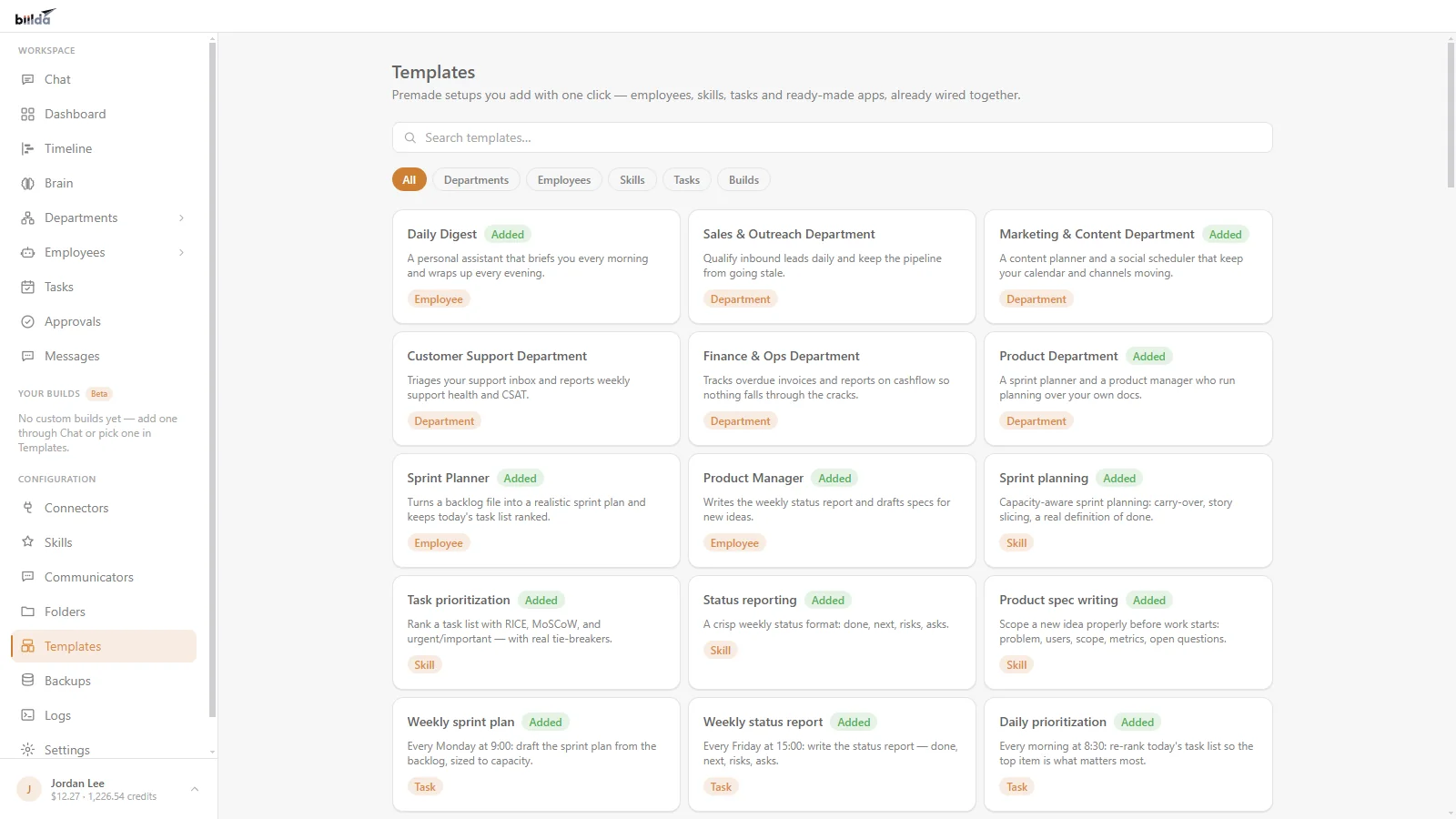Click the Communicators icon
This screenshot has height=819, width=1456.
[x=27, y=577]
